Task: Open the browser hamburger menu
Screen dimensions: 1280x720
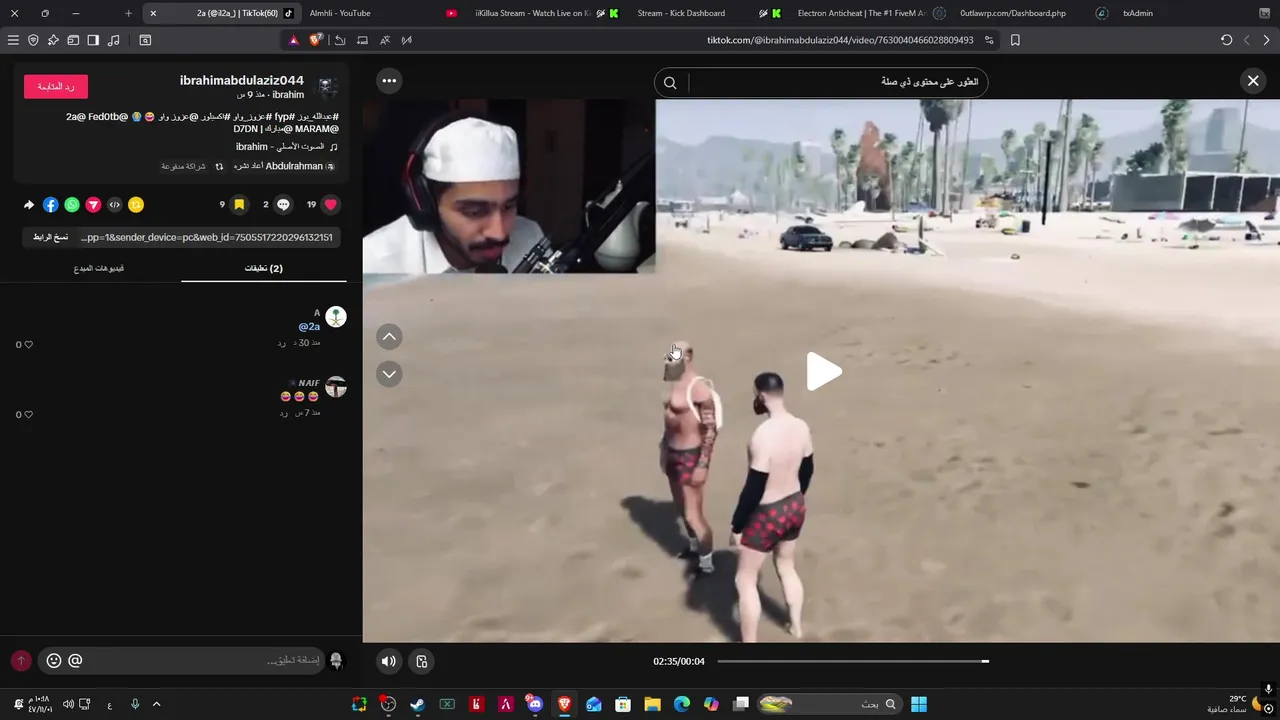Action: coord(13,40)
